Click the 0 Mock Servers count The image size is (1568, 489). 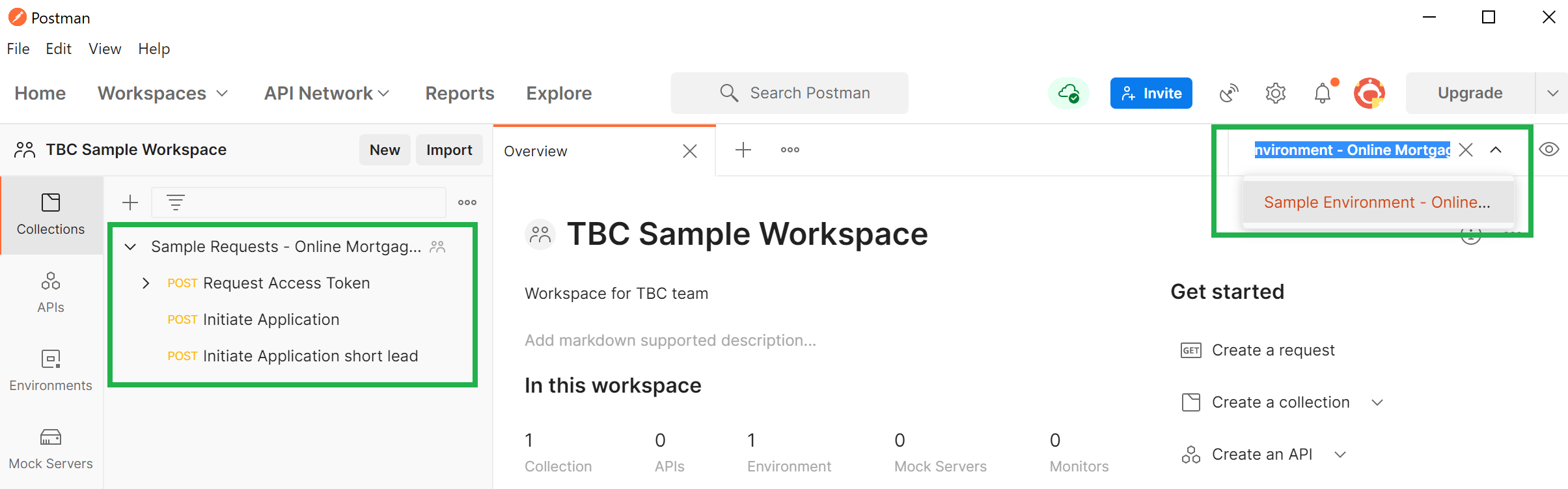[941, 453]
